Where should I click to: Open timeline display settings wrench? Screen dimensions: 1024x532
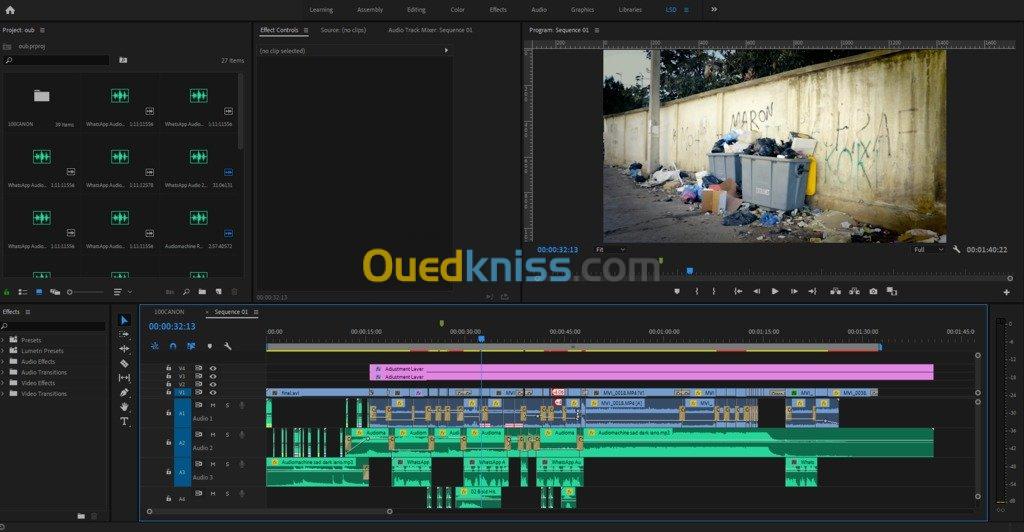[228, 346]
